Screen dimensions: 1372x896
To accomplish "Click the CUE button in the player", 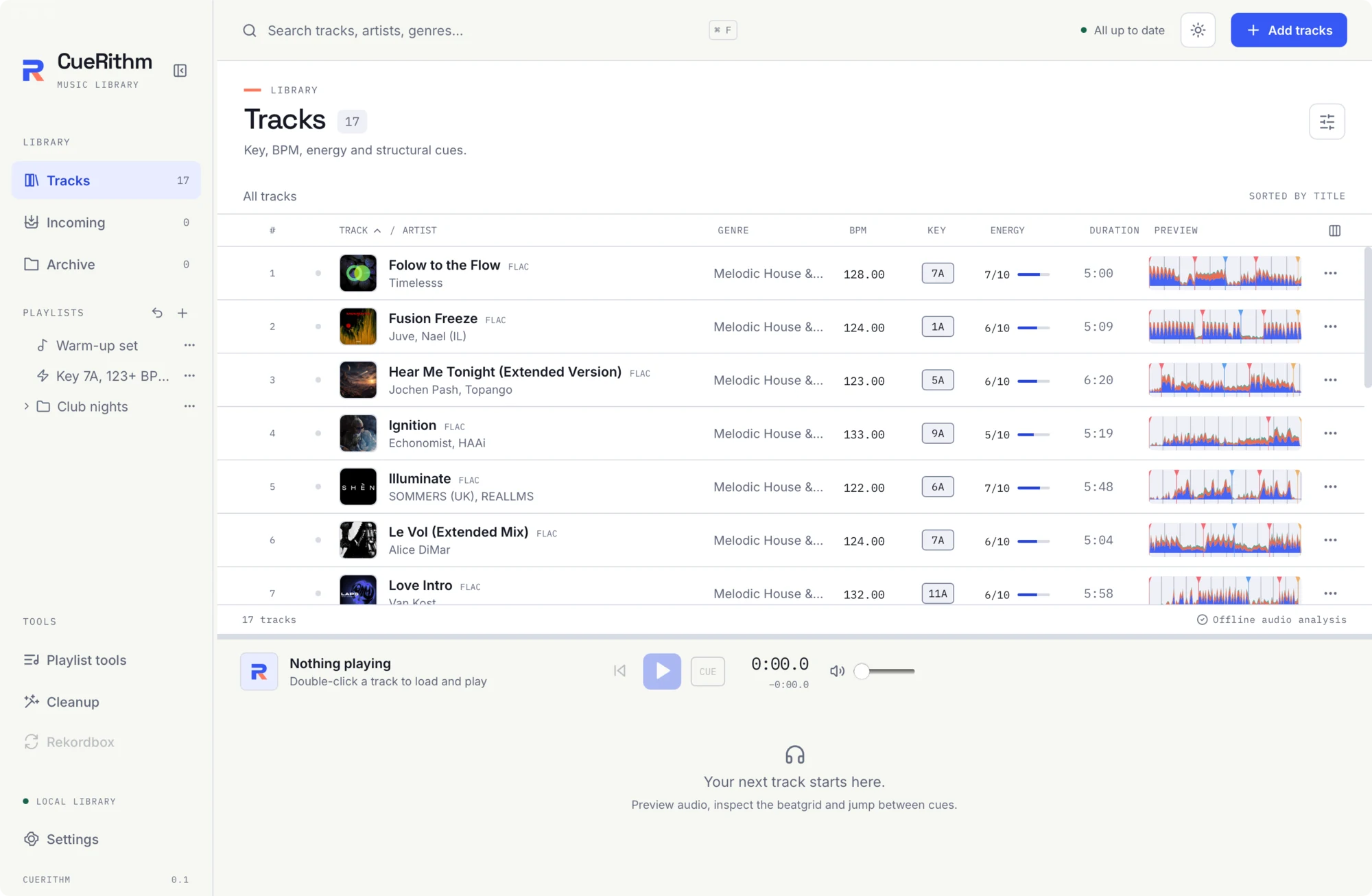I will pyautogui.click(x=707, y=672).
